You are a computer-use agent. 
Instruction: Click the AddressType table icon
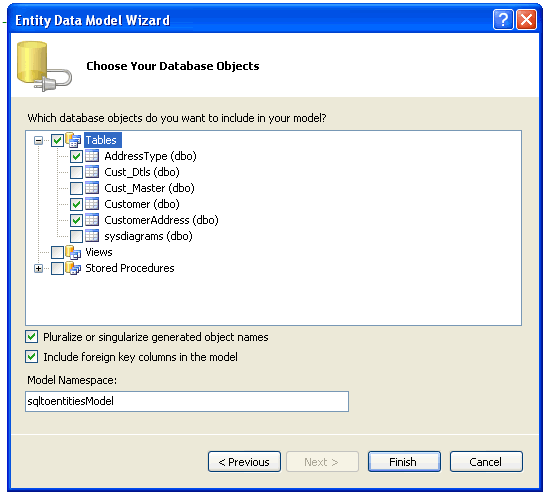click(x=92, y=156)
